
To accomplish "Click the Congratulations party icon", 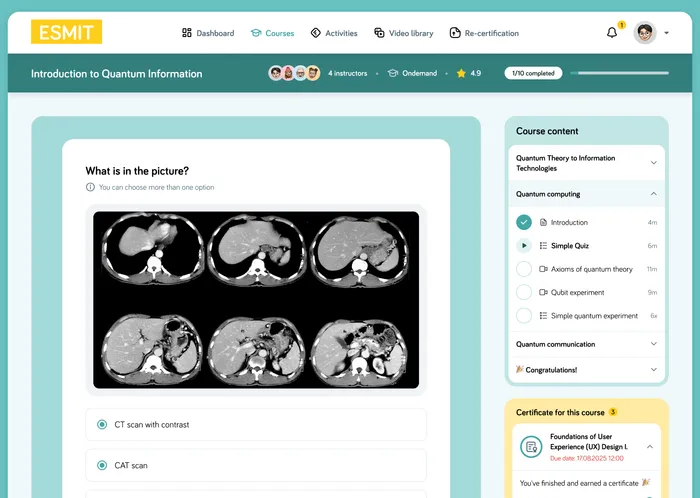I will click(520, 369).
